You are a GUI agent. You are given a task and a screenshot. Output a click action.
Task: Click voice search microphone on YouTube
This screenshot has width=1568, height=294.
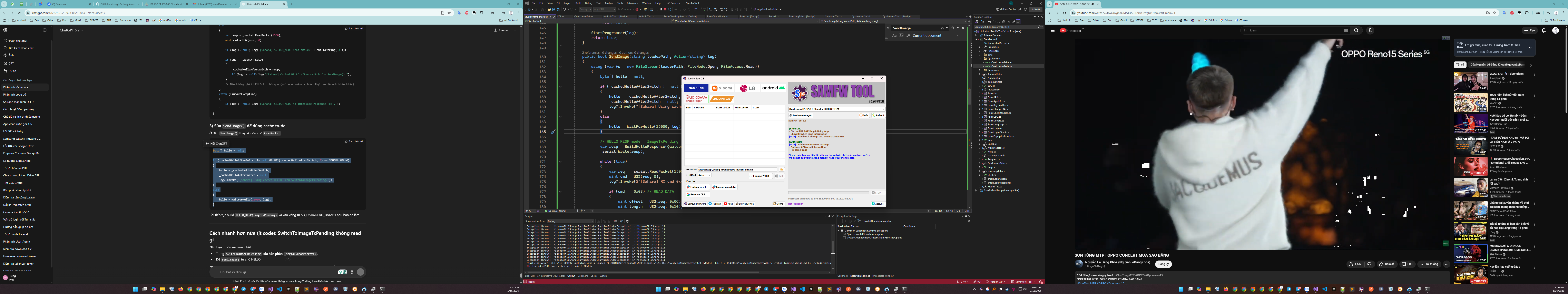pyautogui.click(x=1370, y=30)
